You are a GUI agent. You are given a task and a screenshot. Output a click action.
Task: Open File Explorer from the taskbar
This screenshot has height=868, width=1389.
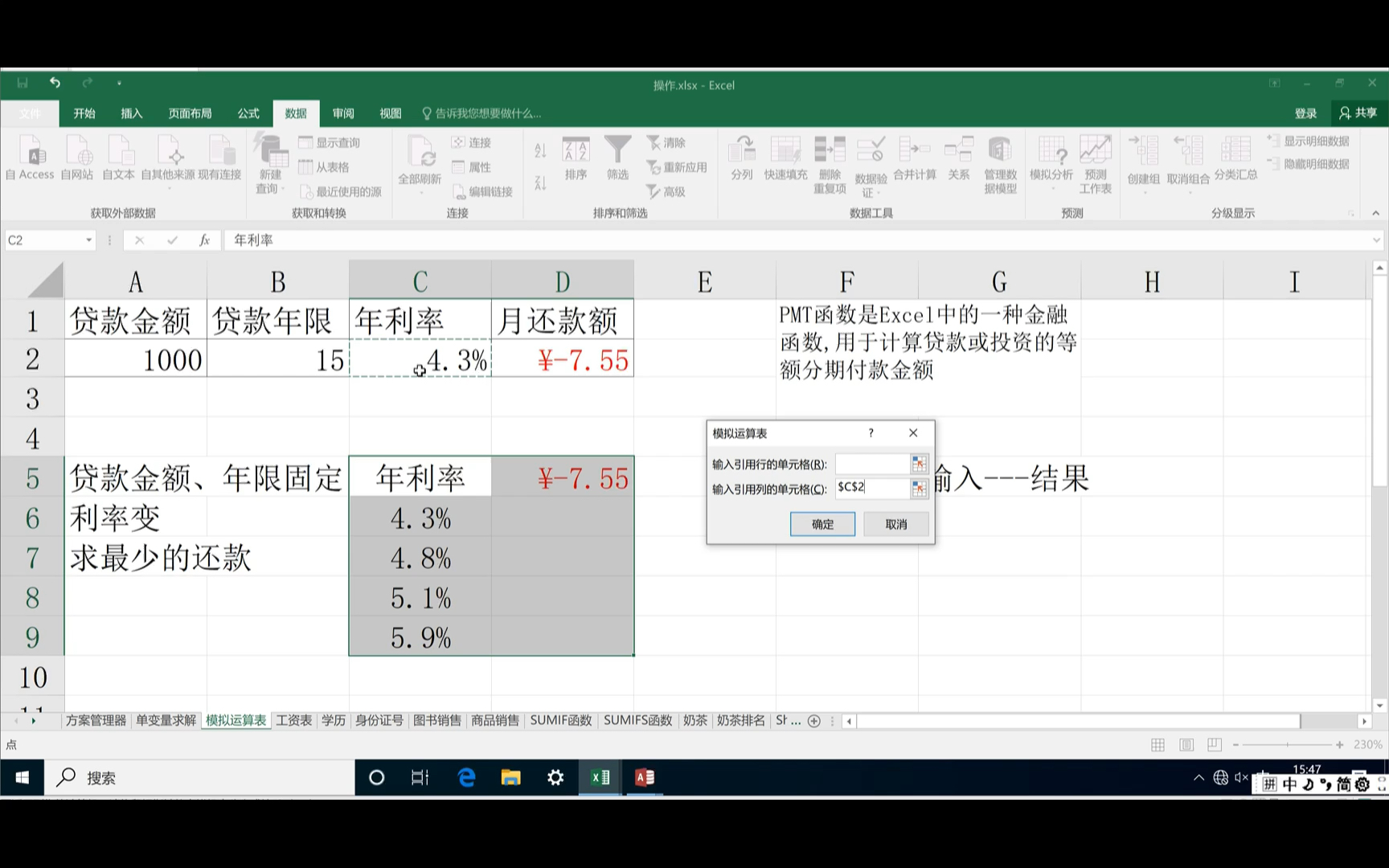(x=510, y=777)
